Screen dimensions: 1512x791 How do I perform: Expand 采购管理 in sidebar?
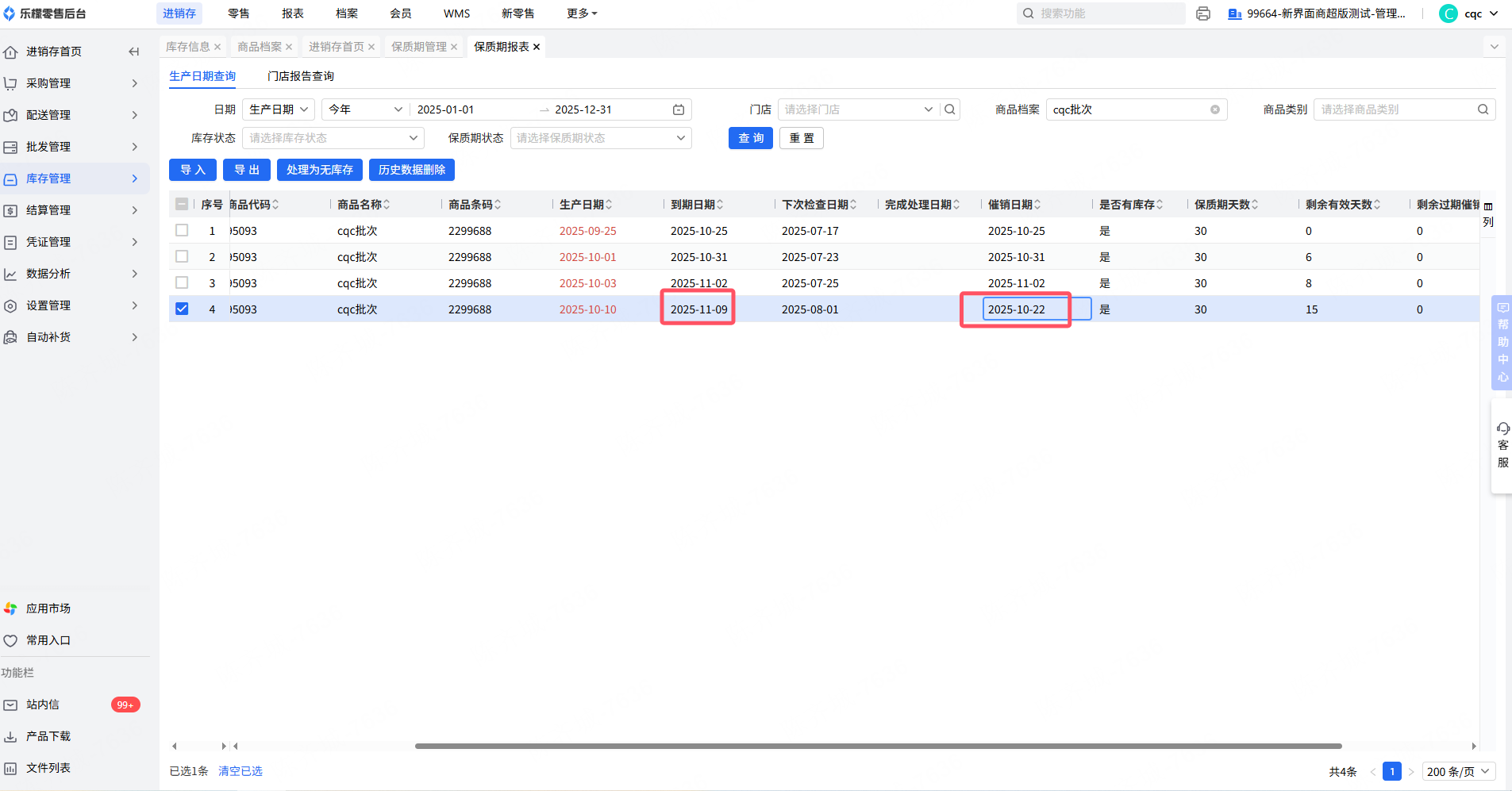pos(75,83)
